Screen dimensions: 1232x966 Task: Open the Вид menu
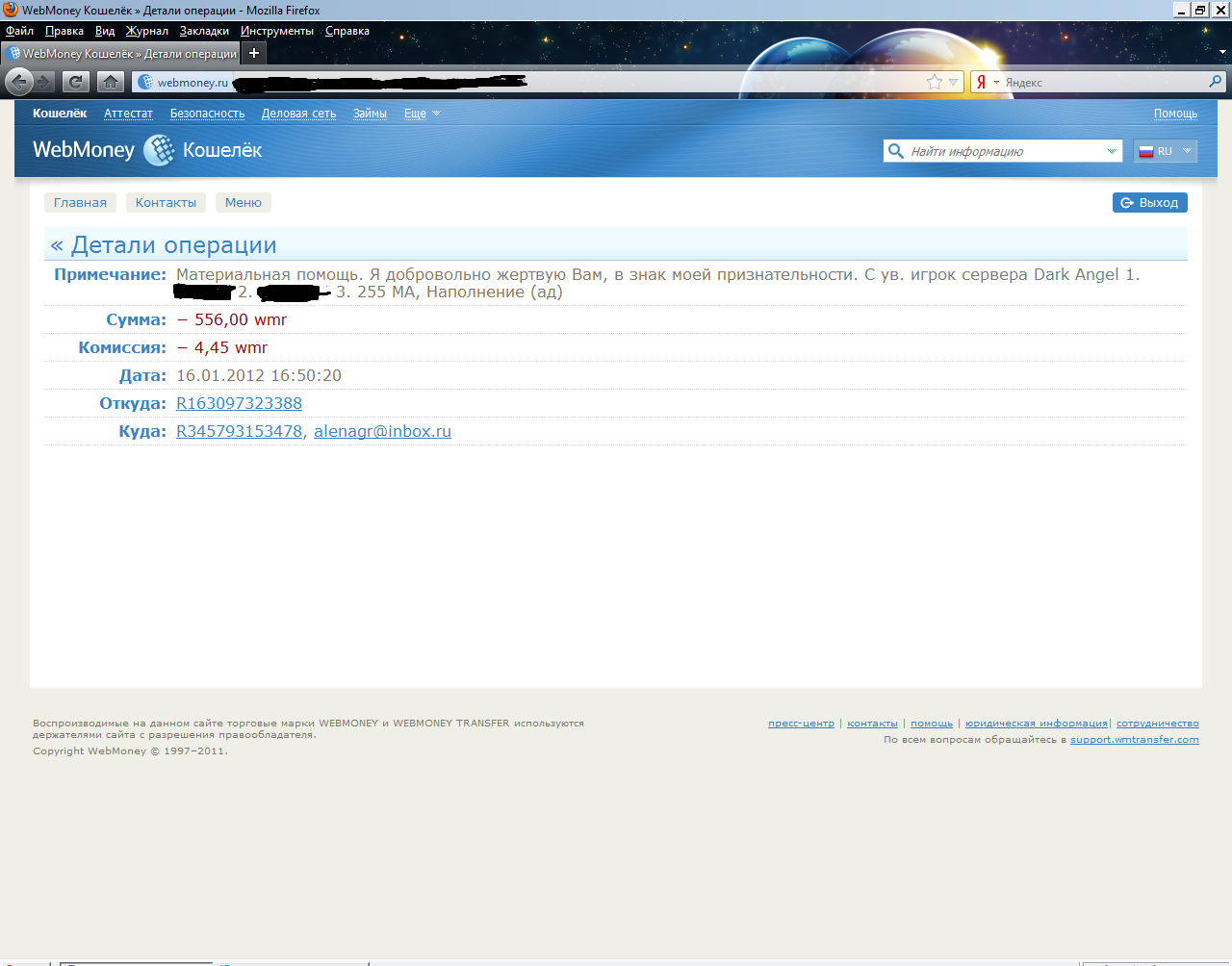[105, 31]
